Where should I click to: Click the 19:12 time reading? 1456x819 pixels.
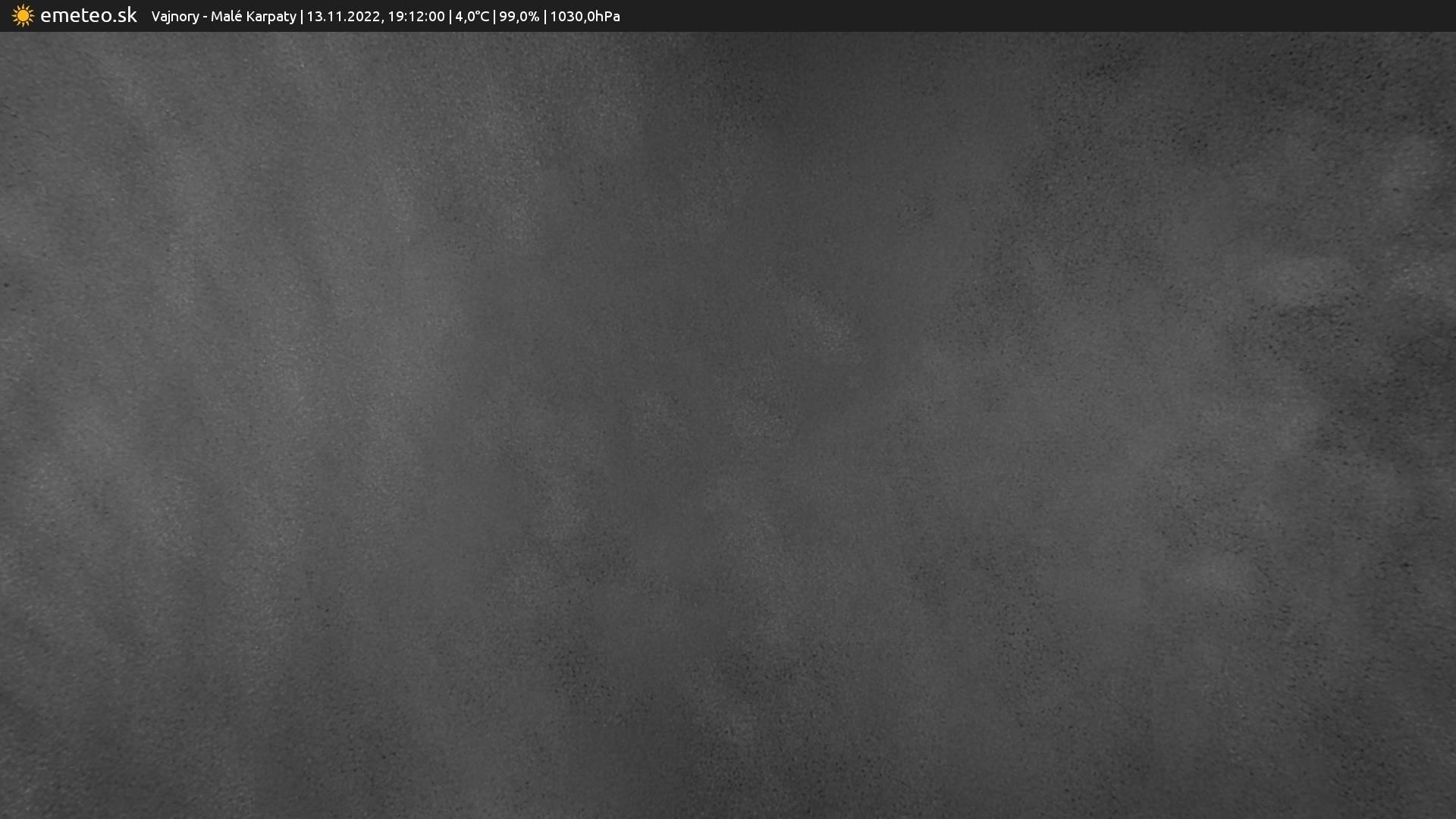(x=405, y=17)
